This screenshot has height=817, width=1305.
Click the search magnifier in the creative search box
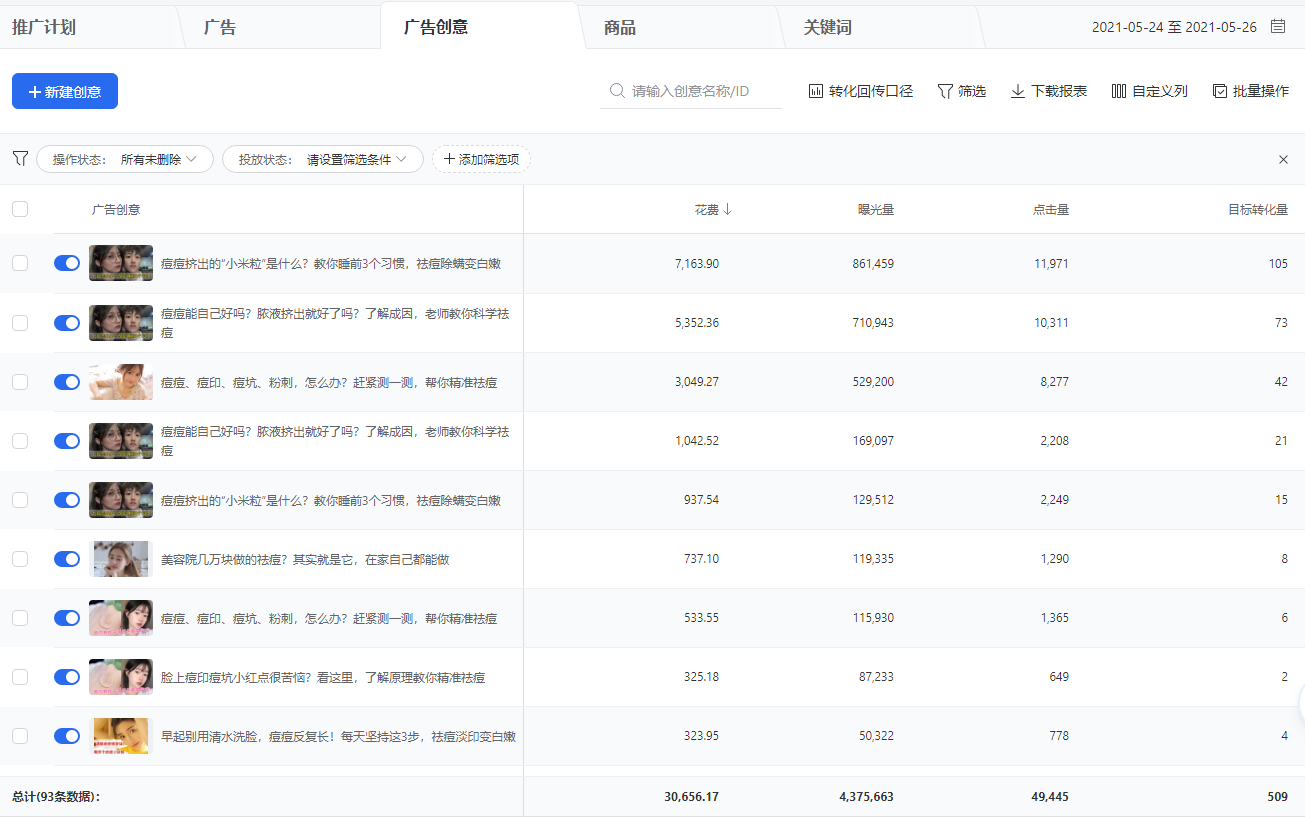click(615, 90)
